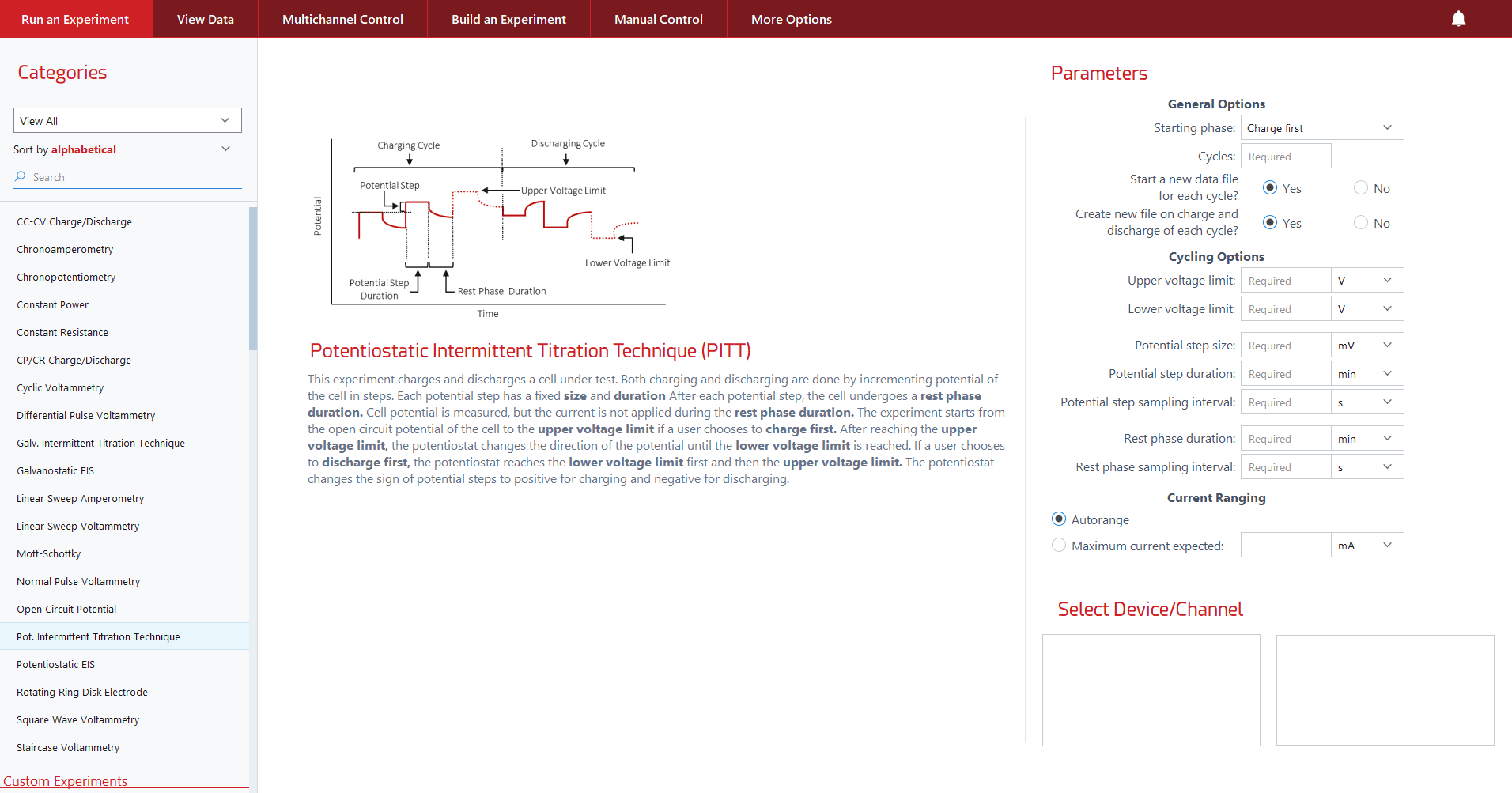The image size is (1512, 793).
Task: Open the Potential step size unit dropdown
Action: 1366,346
